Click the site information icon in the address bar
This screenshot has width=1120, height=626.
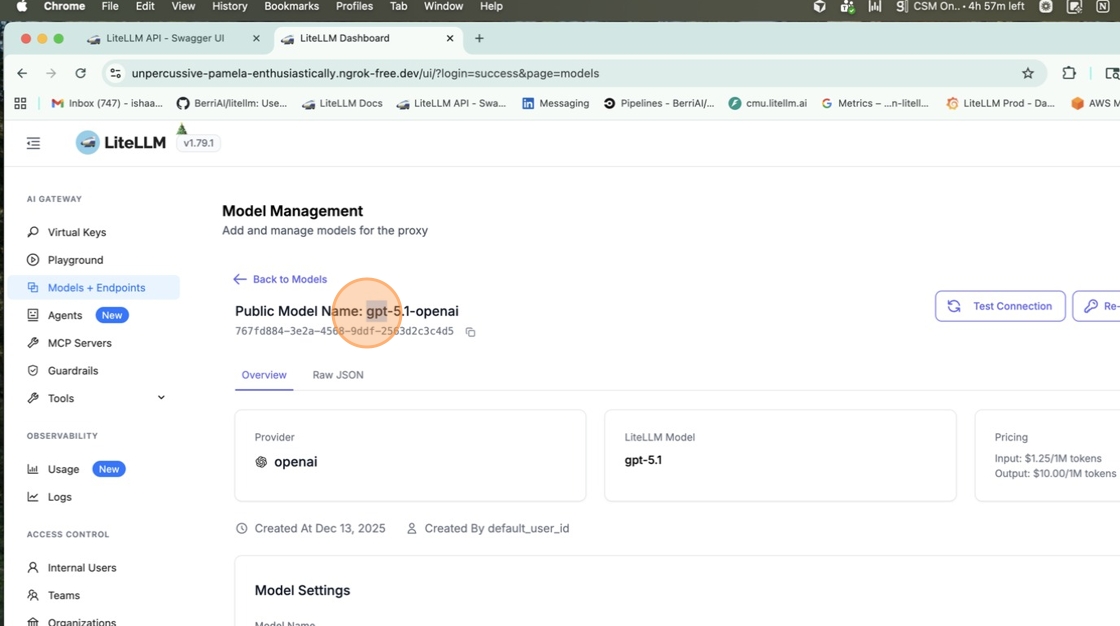click(x=115, y=74)
